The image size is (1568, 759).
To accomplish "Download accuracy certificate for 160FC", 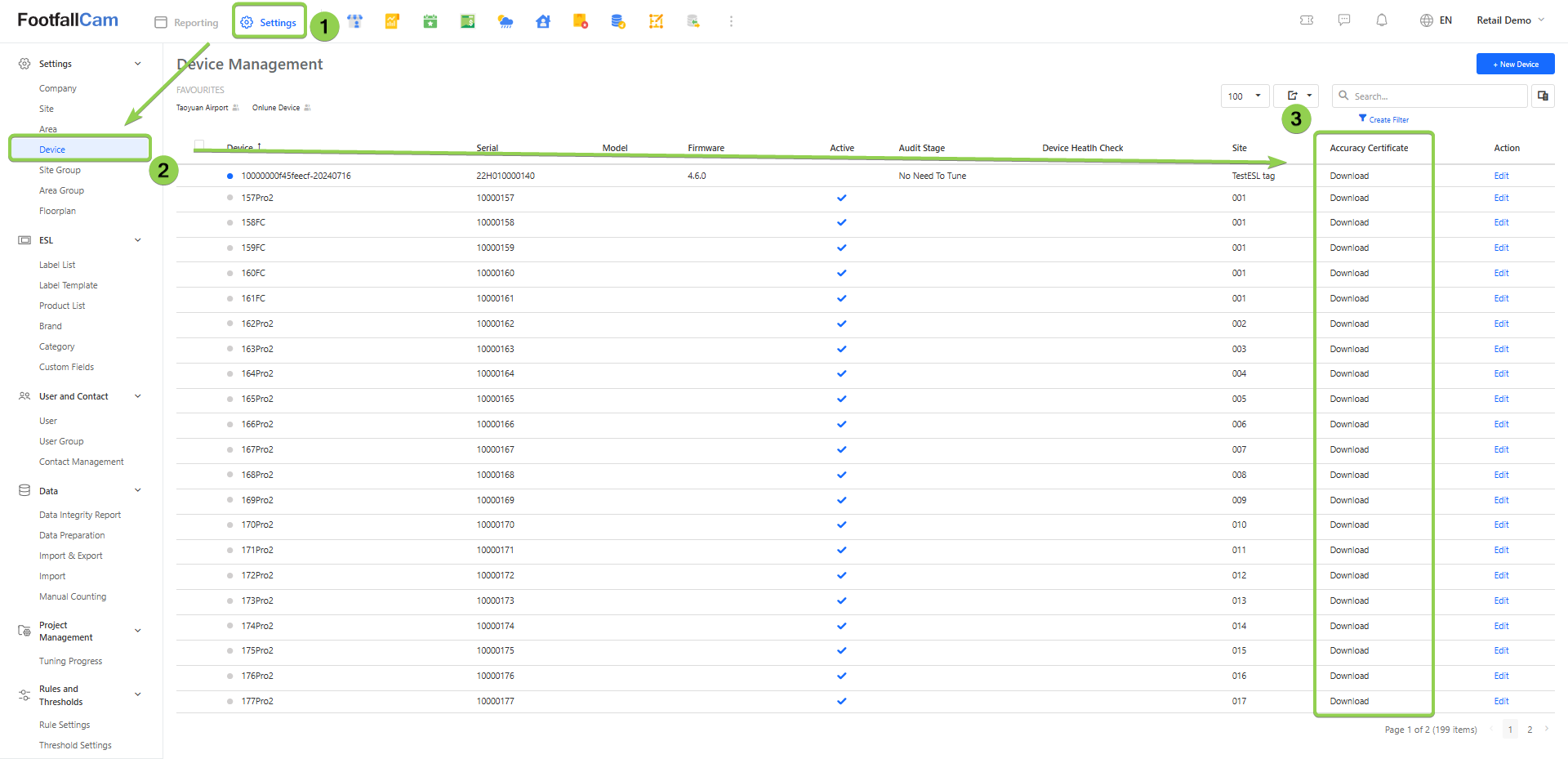I will (1349, 273).
